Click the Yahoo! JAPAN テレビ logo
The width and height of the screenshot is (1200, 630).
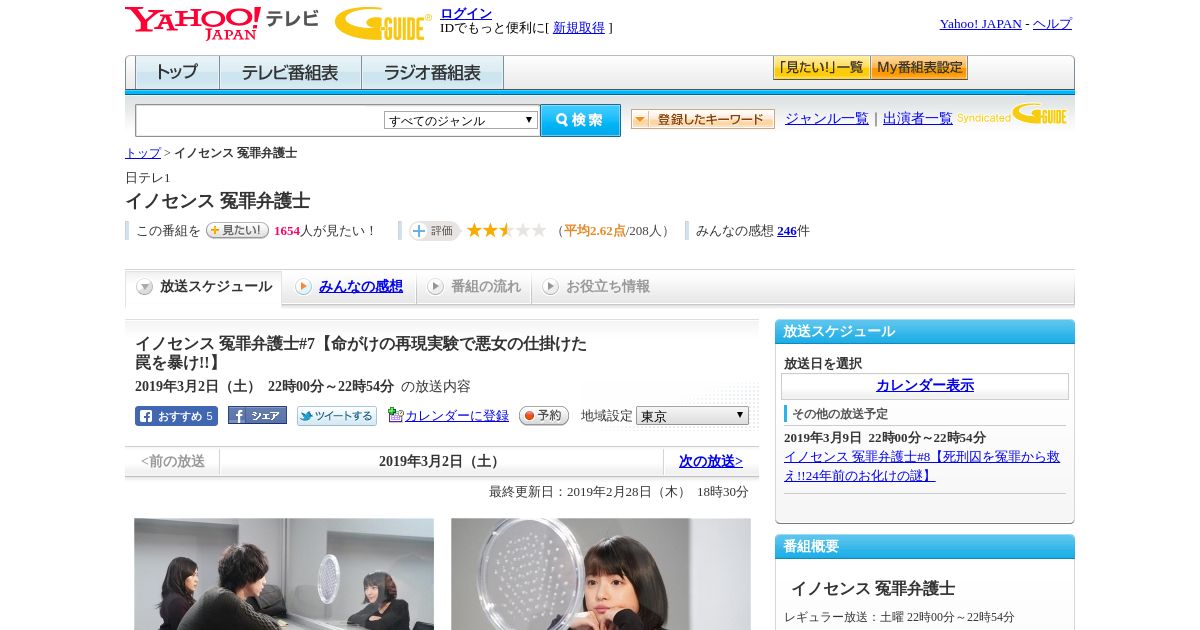tap(222, 23)
